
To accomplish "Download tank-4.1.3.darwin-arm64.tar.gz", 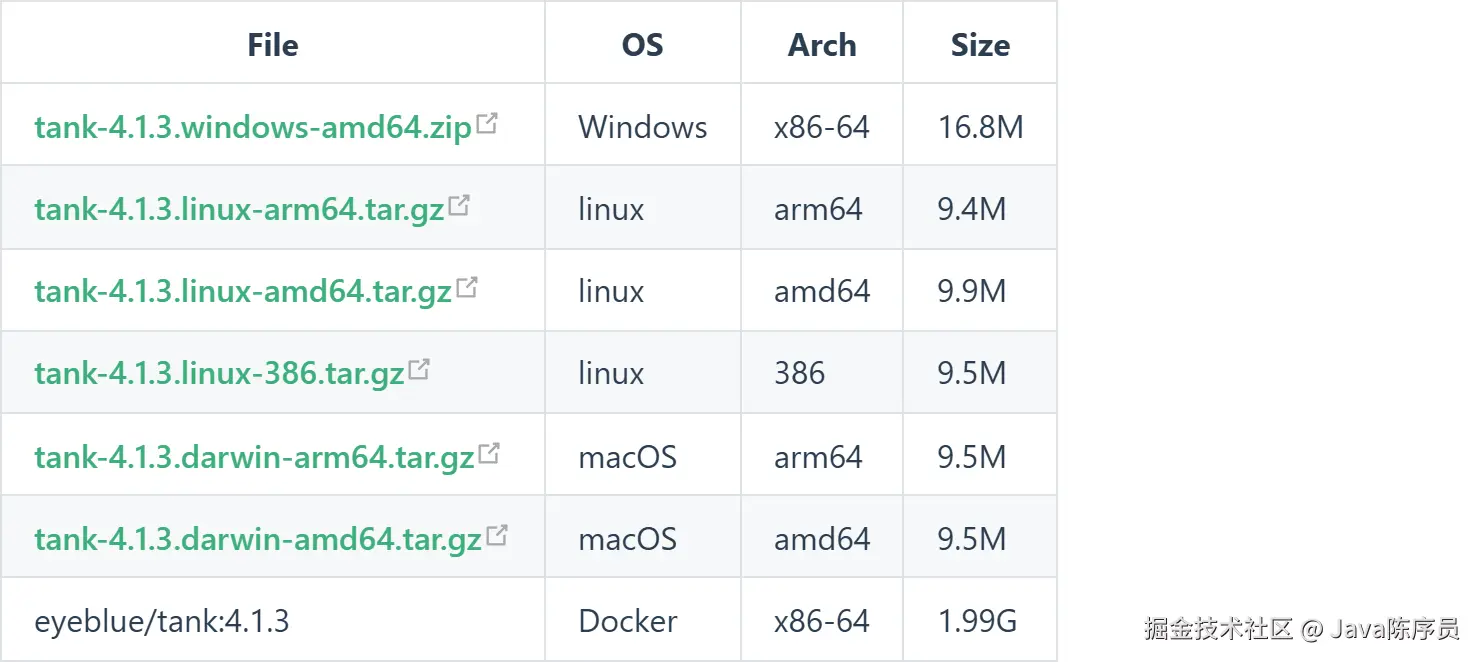I will pyautogui.click(x=254, y=458).
